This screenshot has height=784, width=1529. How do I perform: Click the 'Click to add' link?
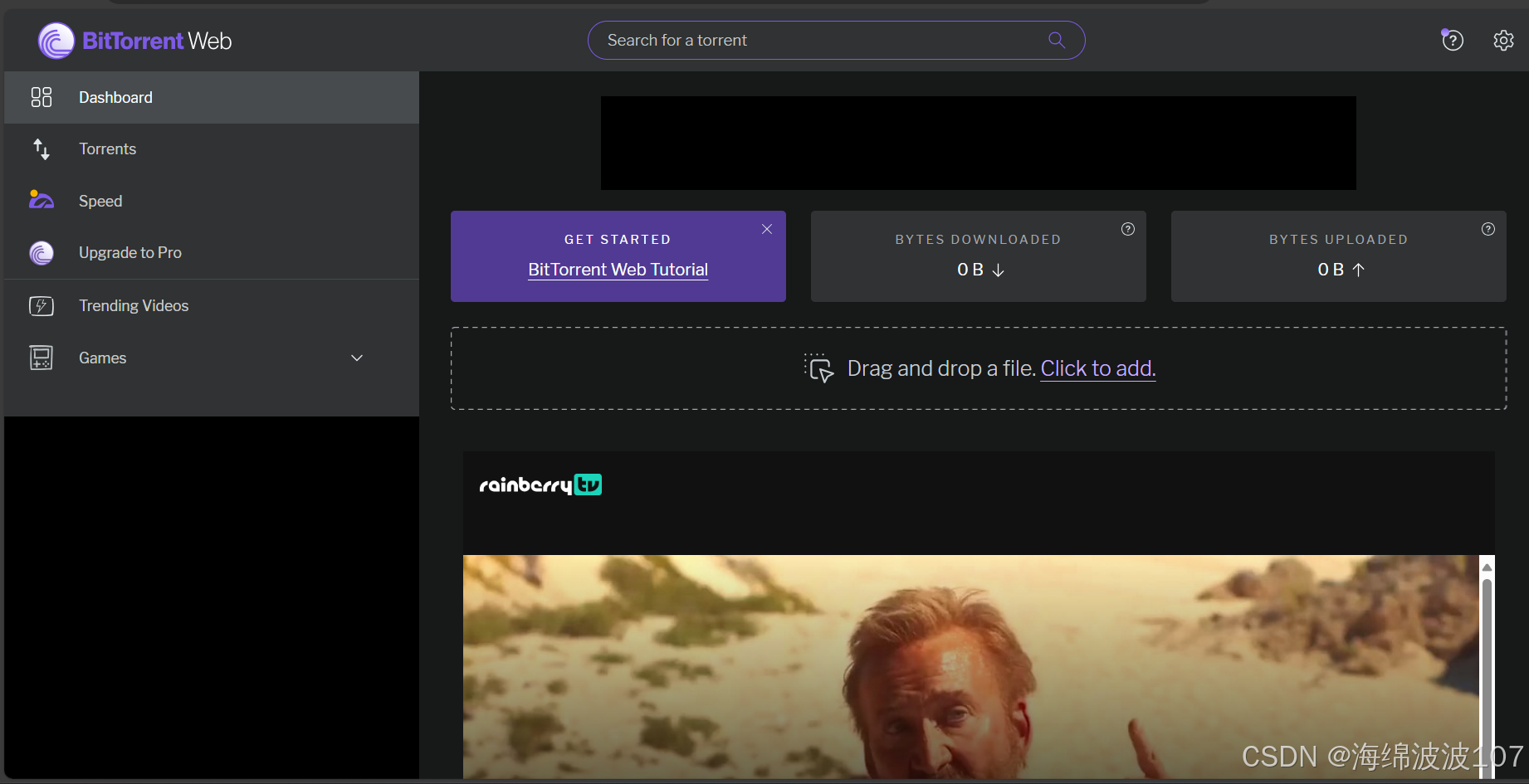click(x=1098, y=368)
